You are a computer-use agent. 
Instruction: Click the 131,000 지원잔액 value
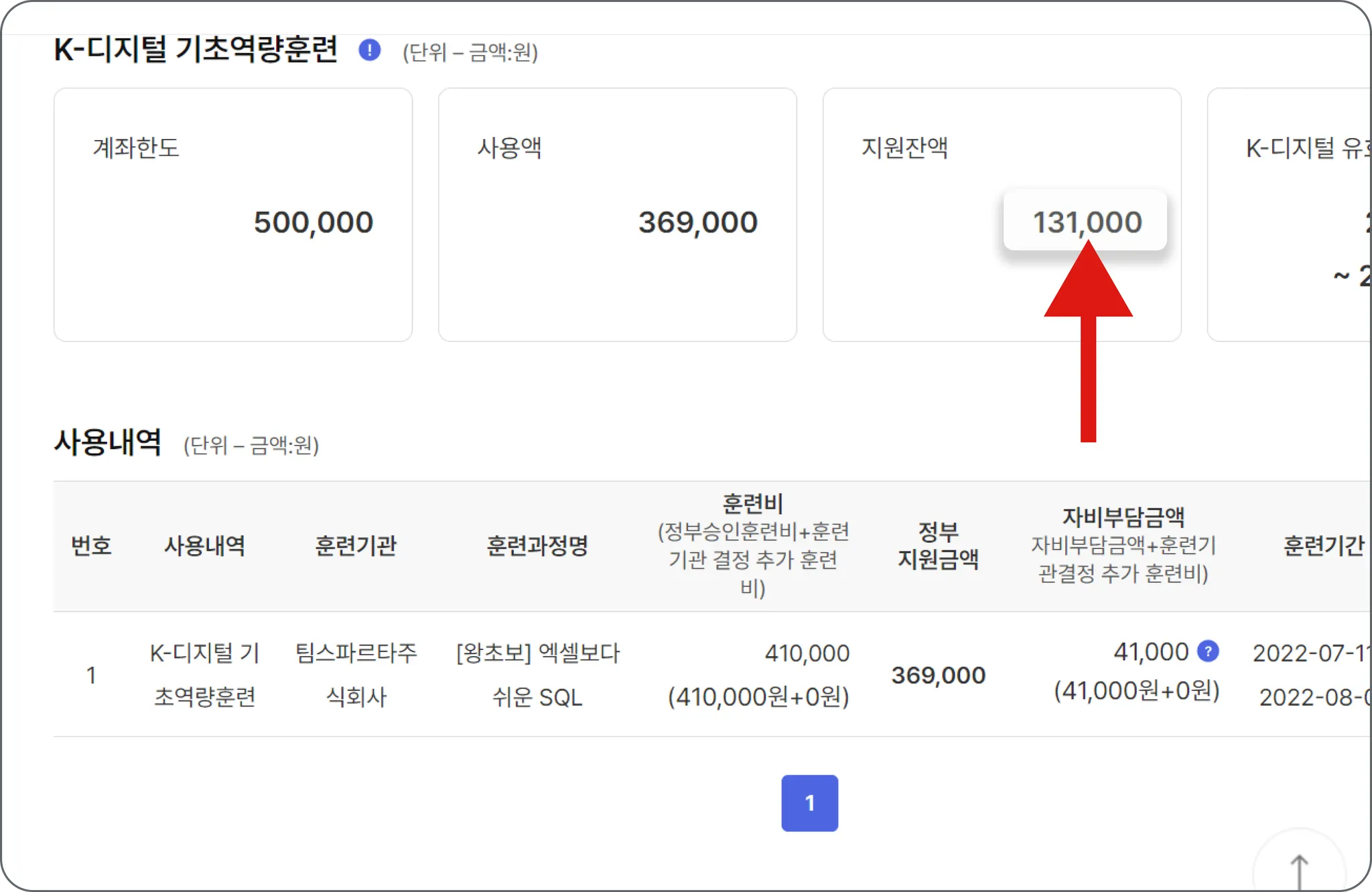(x=1086, y=222)
